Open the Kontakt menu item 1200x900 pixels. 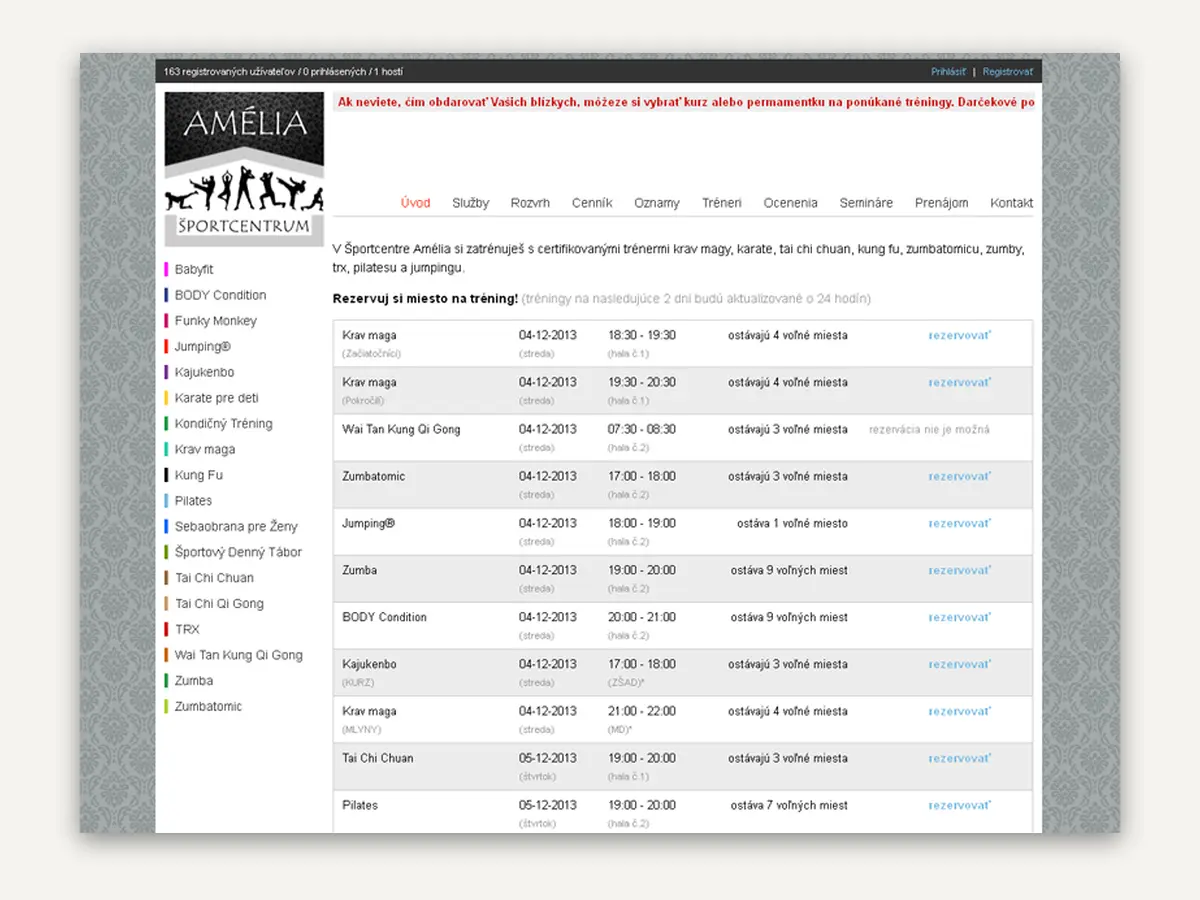click(x=1011, y=203)
